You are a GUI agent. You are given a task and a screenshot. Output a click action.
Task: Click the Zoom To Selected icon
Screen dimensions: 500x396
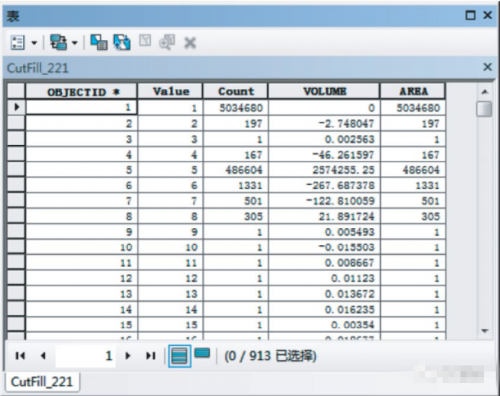point(167,42)
